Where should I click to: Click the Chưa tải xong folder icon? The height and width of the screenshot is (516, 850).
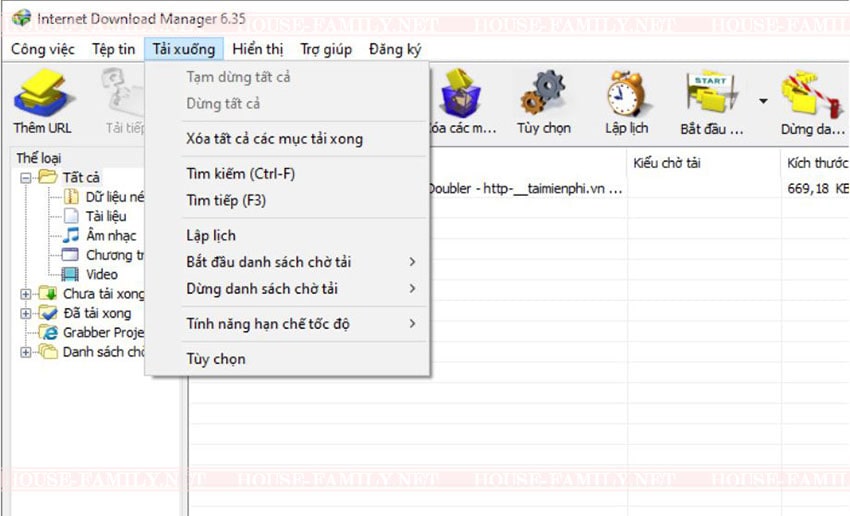point(48,293)
